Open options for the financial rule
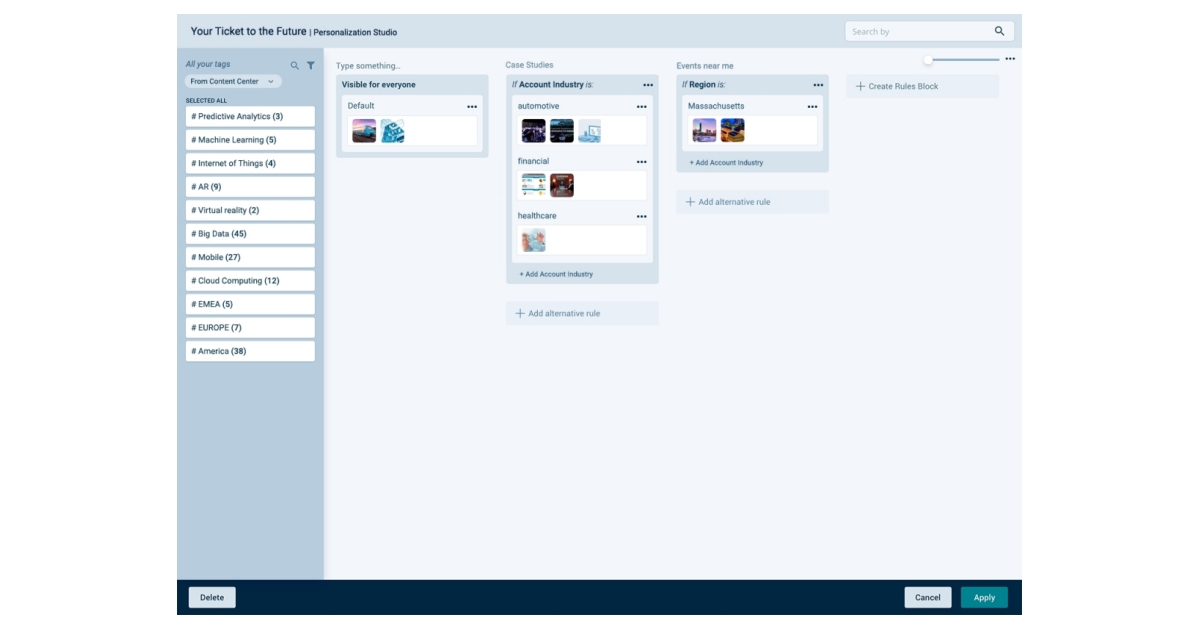This screenshot has height=627, width=1200. (x=644, y=160)
